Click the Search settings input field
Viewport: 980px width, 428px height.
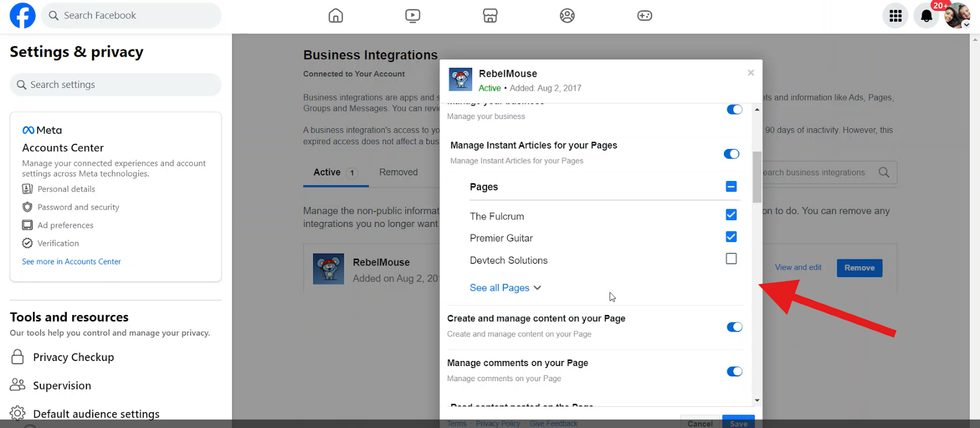tap(114, 85)
